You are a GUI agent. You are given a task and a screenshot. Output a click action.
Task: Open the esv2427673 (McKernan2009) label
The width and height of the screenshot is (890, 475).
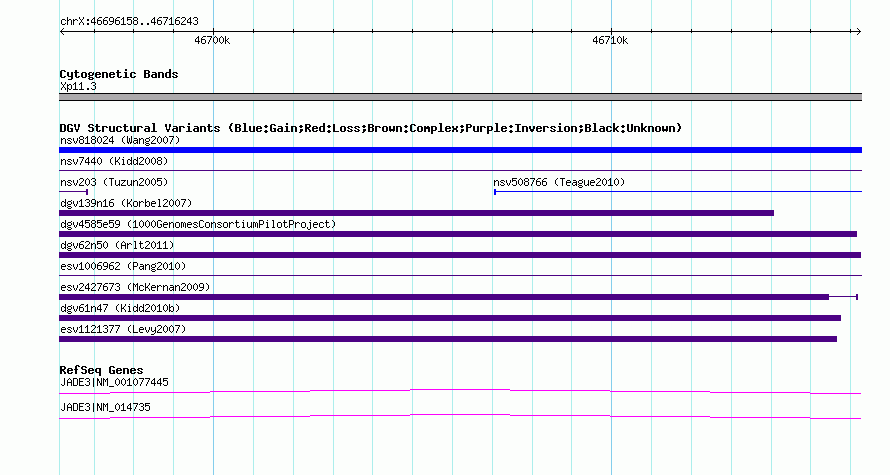pos(135,287)
